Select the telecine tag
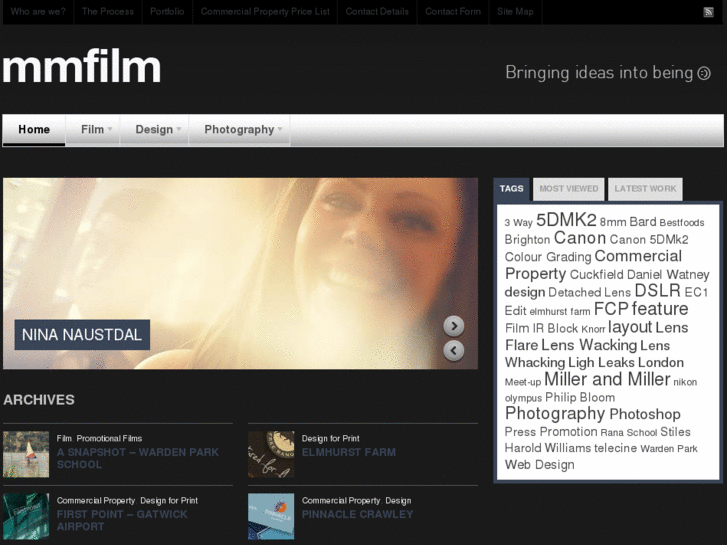The image size is (727, 545). coord(616,448)
